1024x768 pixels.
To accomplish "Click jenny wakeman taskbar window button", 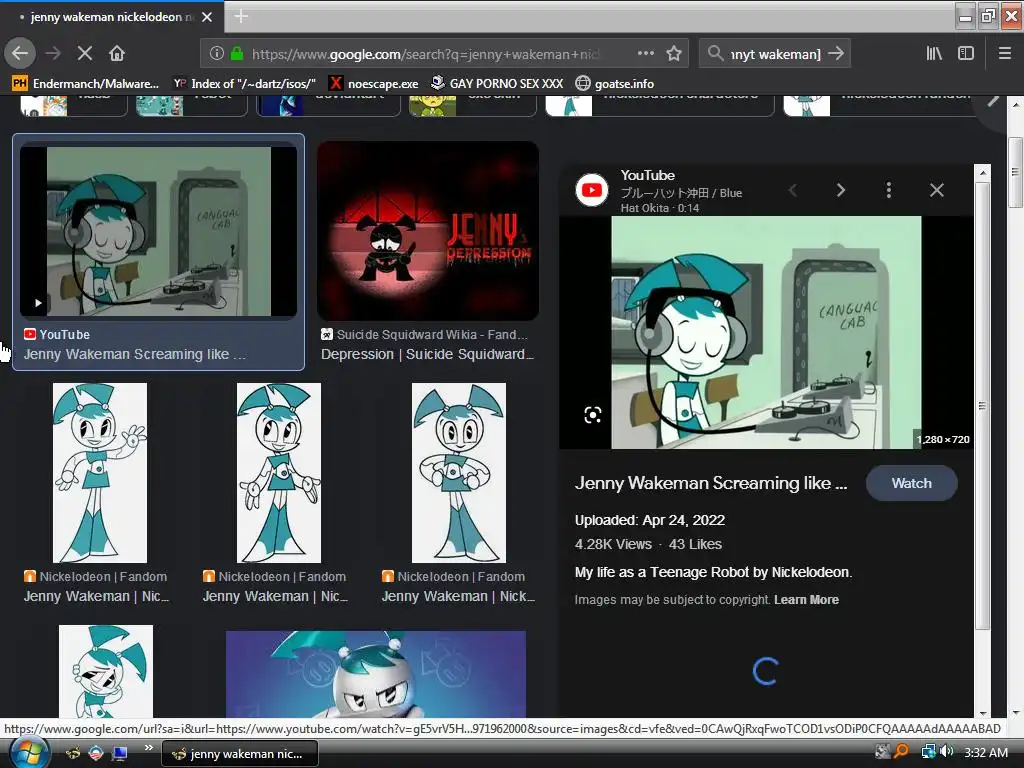I will pos(240,754).
